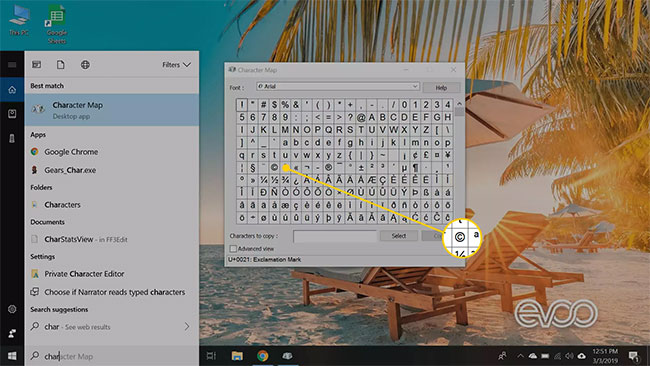
Task: Open the settings gear in search sidebar
Action: point(12,309)
